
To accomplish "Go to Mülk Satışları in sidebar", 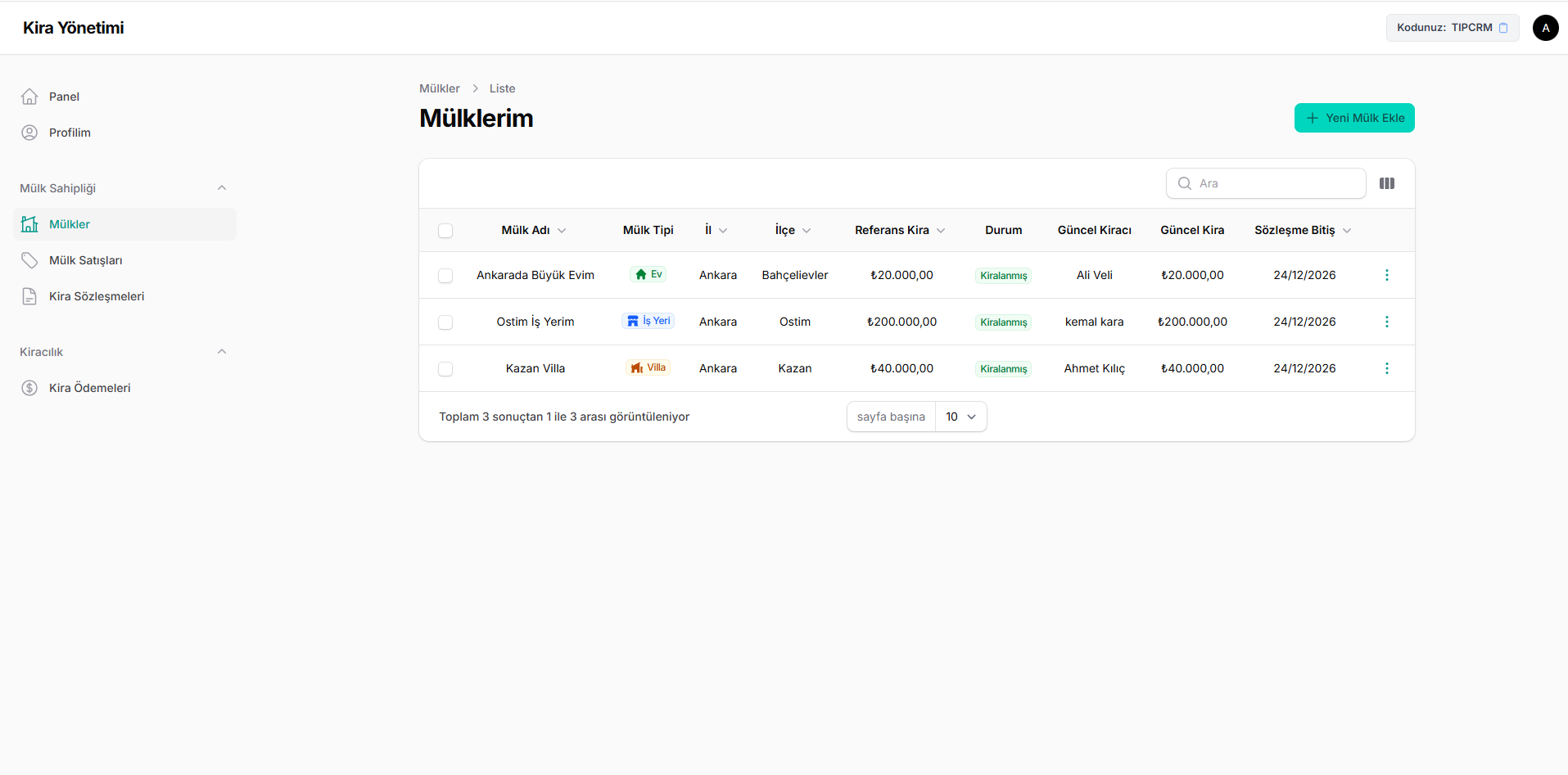I will [x=85, y=260].
